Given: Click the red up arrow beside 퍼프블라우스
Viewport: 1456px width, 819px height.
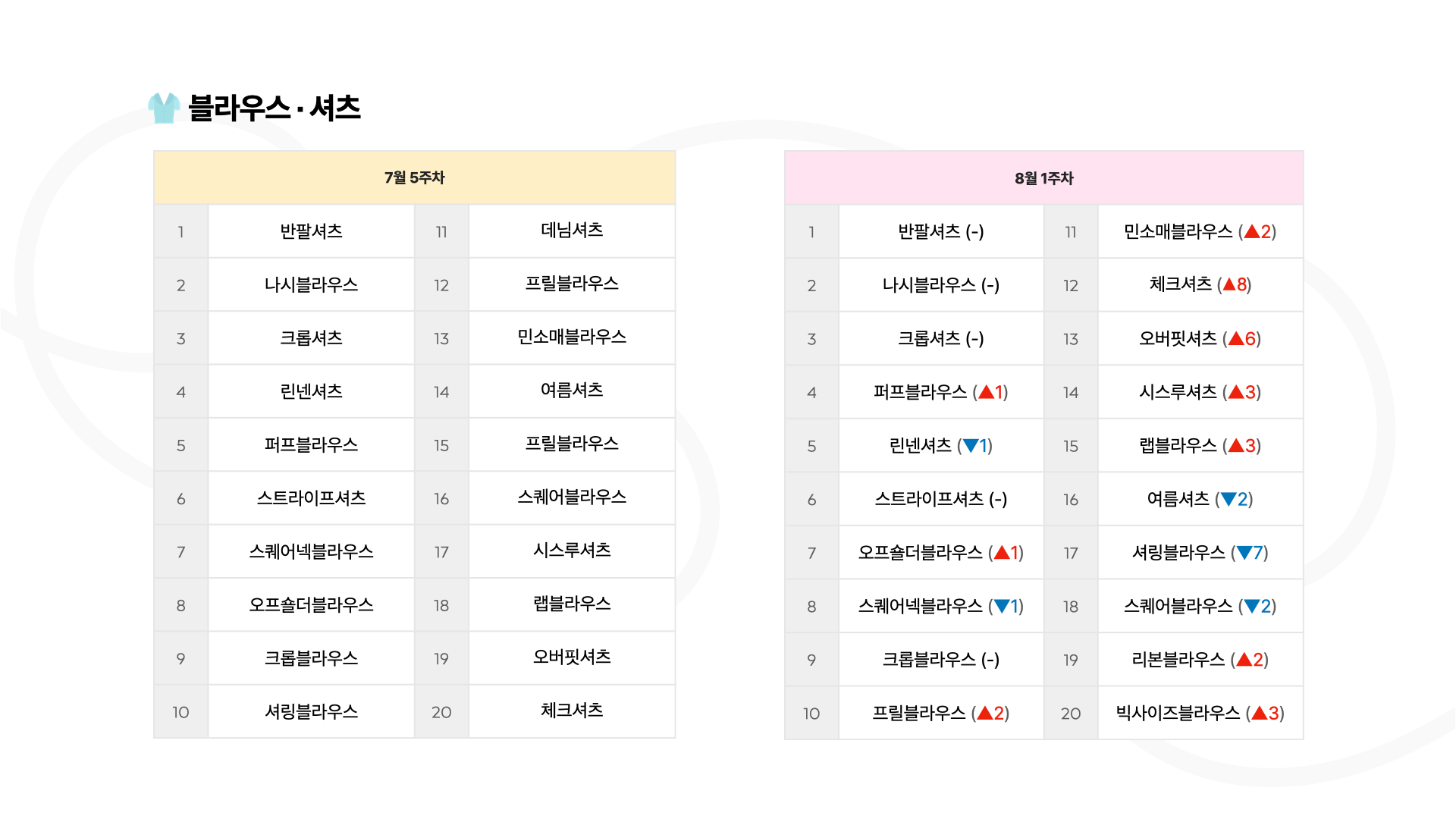Looking at the screenshot, I should click(x=986, y=392).
